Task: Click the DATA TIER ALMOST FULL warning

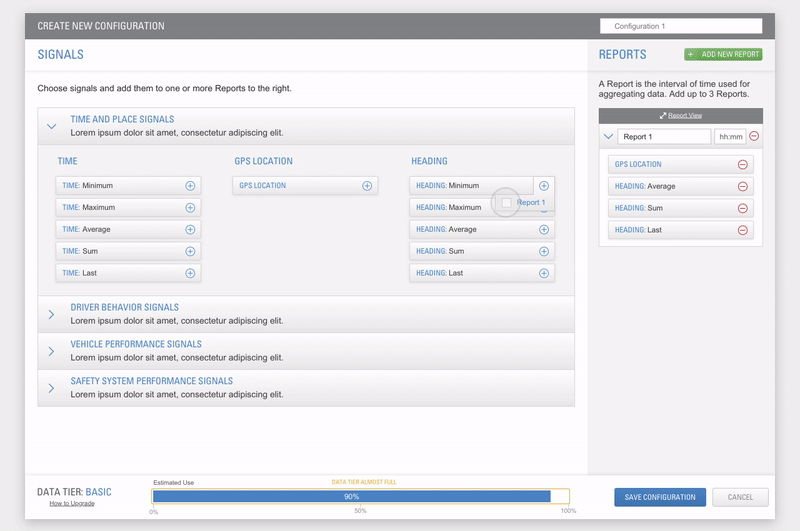Action: [x=364, y=482]
